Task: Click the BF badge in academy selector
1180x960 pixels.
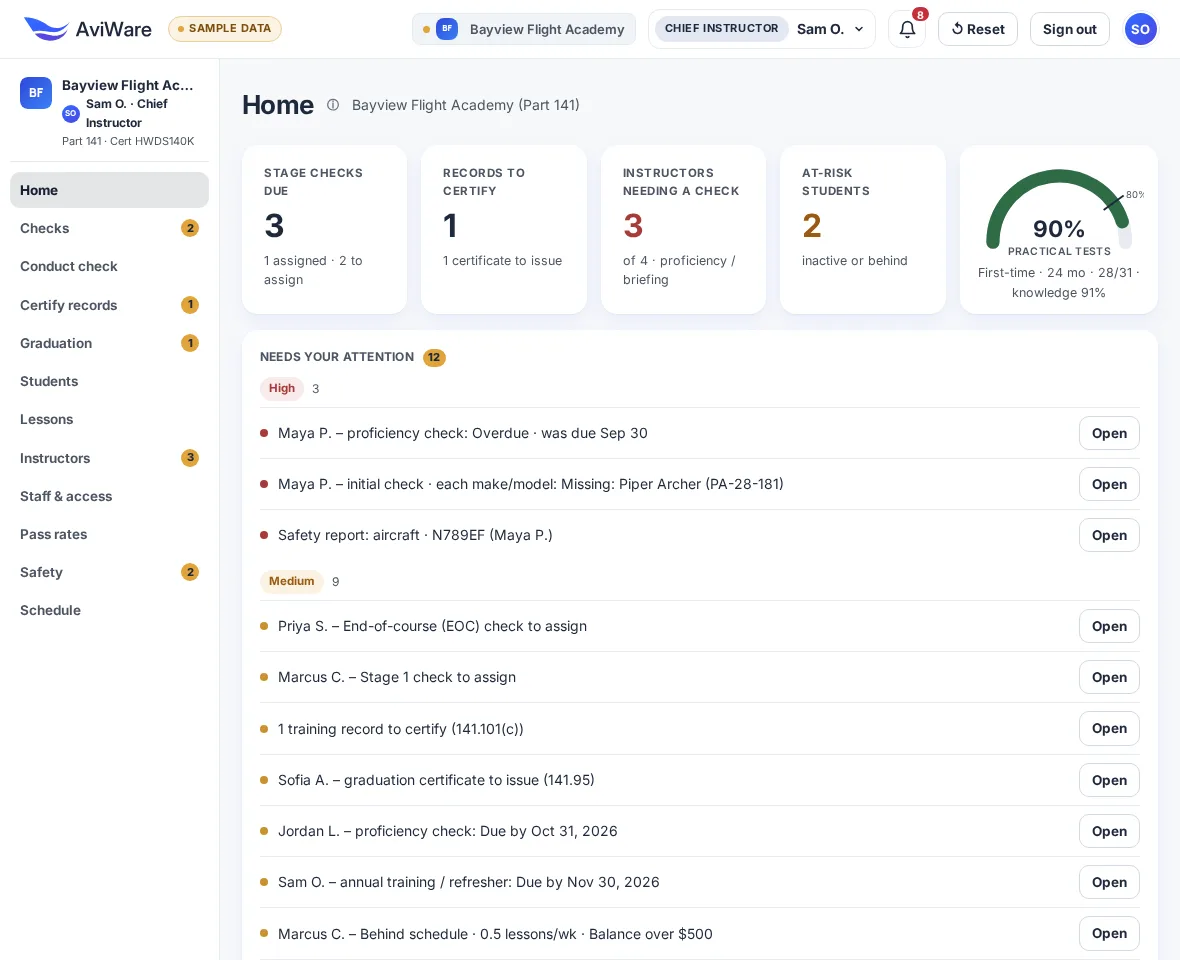Action: pos(447,29)
